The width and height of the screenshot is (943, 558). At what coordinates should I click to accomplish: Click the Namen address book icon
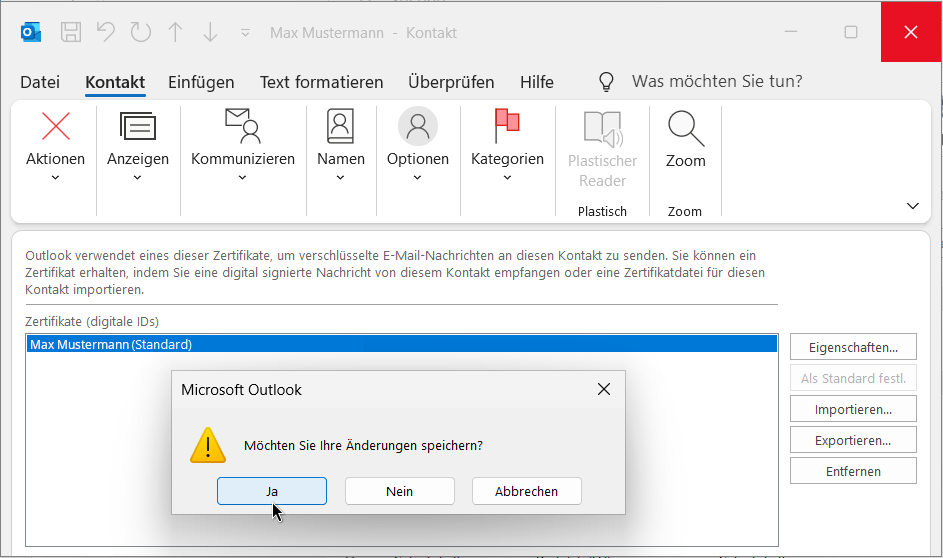(x=340, y=126)
